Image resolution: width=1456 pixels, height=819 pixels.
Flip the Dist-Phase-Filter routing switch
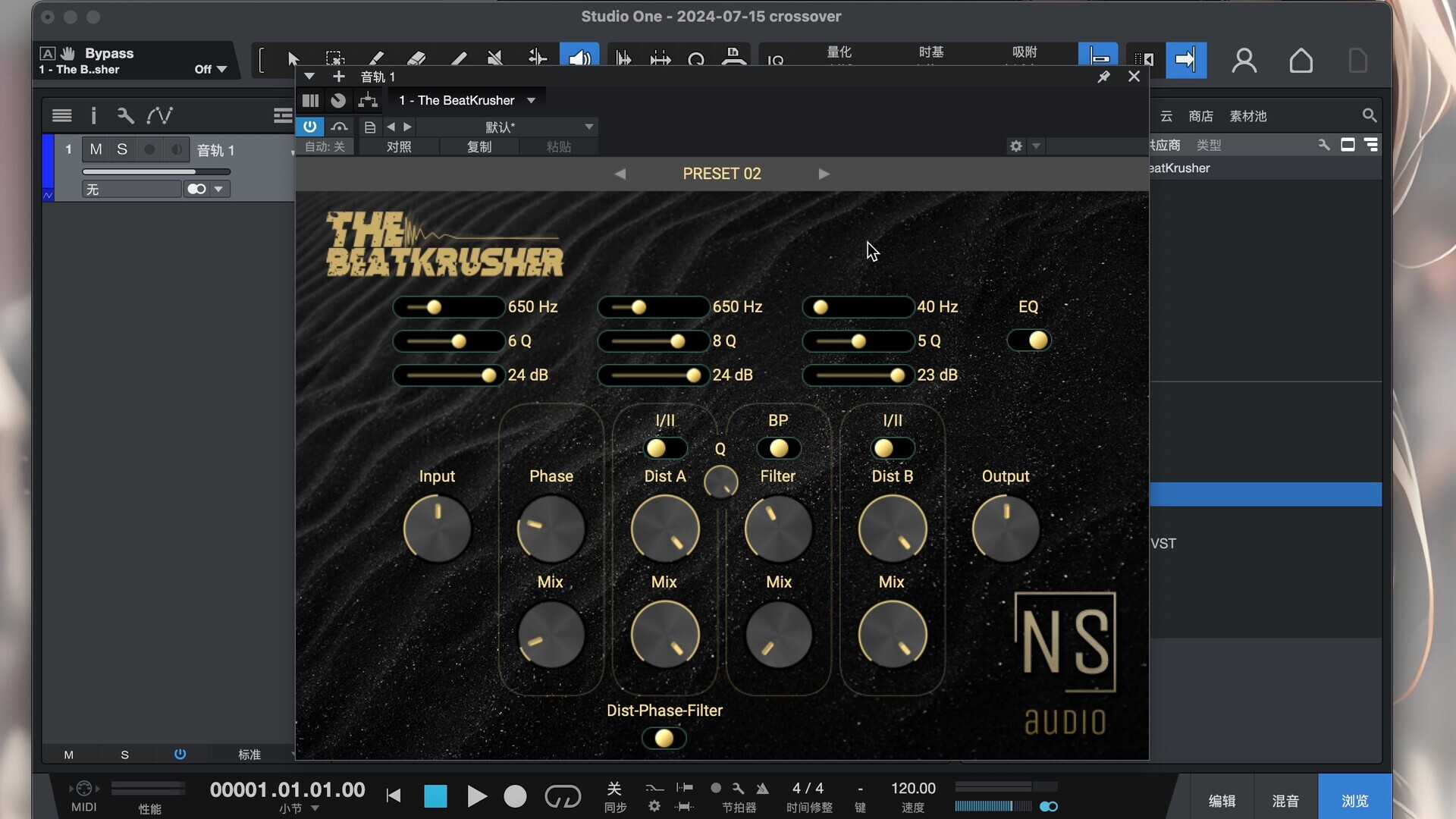pos(664,738)
